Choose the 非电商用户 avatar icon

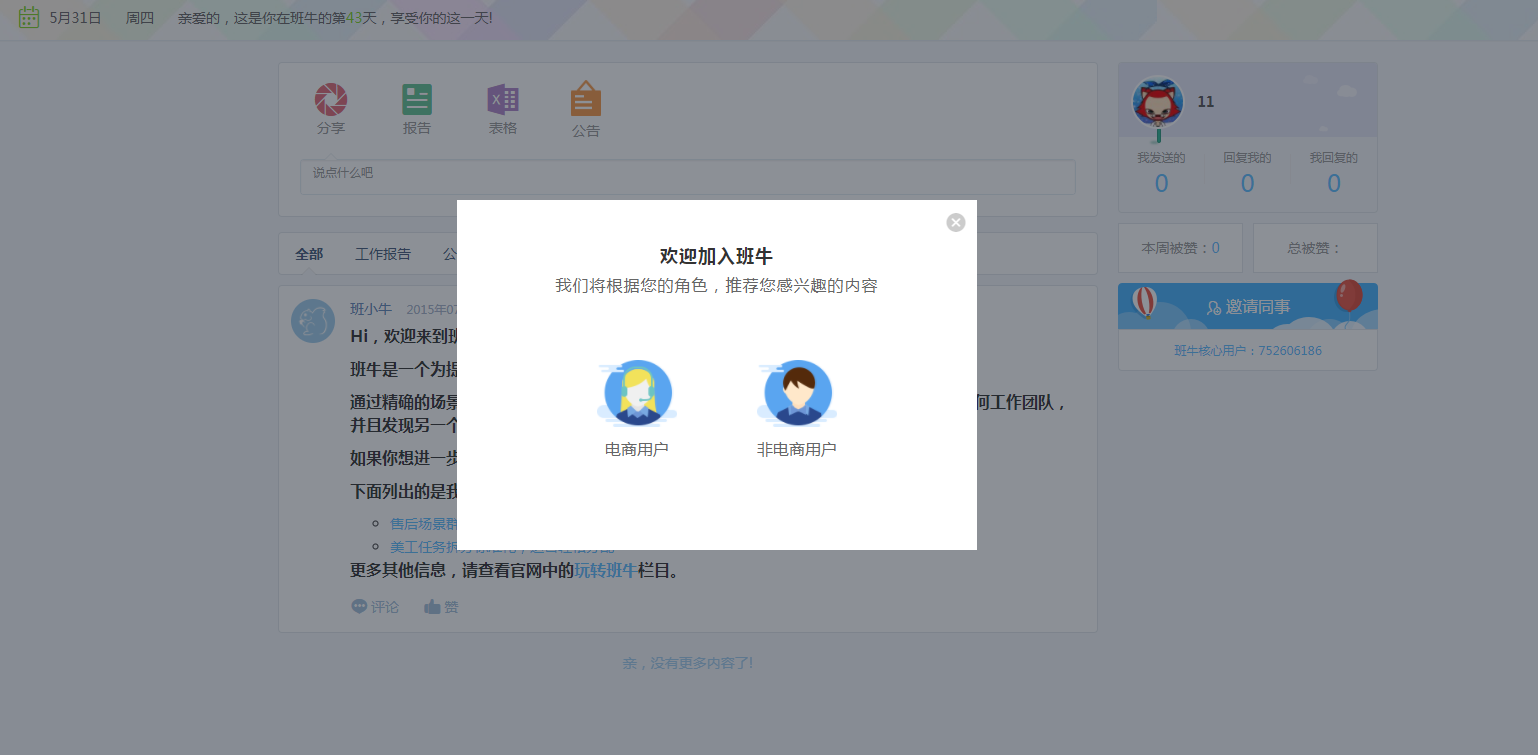pyautogui.click(x=797, y=393)
